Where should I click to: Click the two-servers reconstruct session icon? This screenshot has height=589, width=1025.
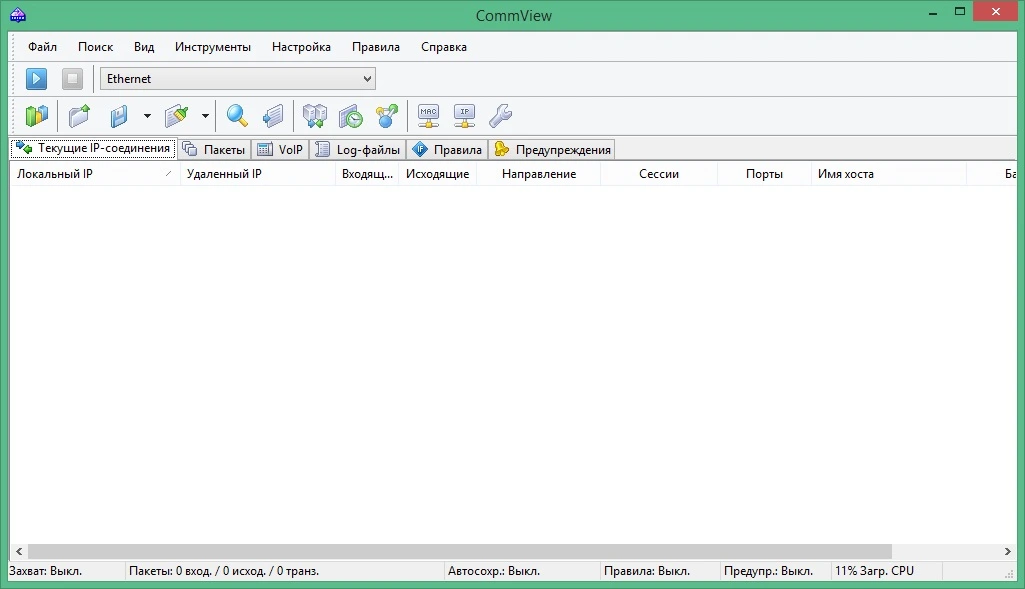pos(314,116)
